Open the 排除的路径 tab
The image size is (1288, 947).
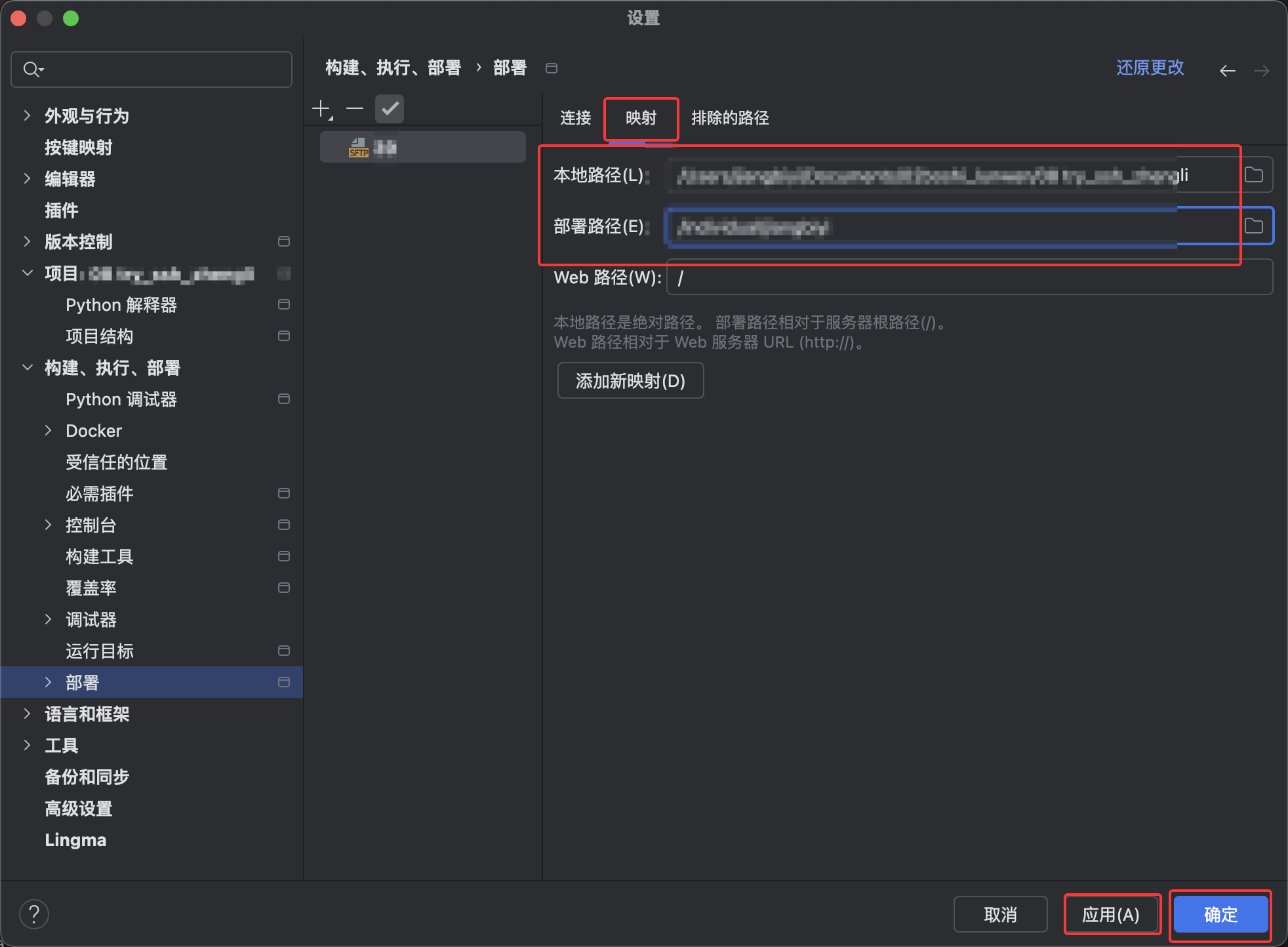(730, 118)
